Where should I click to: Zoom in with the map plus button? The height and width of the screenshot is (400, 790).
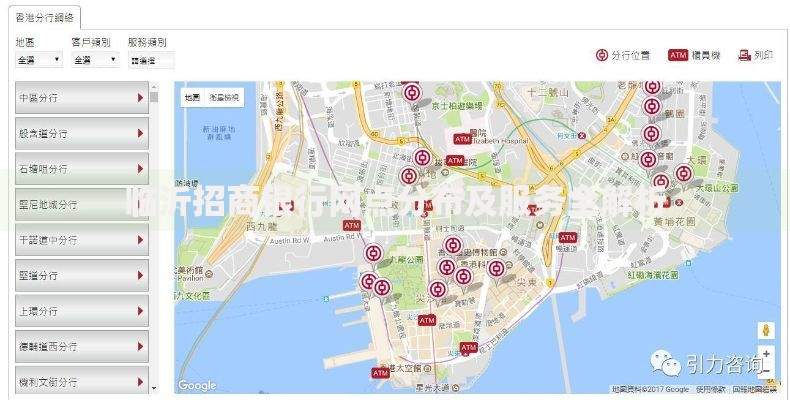(766, 354)
